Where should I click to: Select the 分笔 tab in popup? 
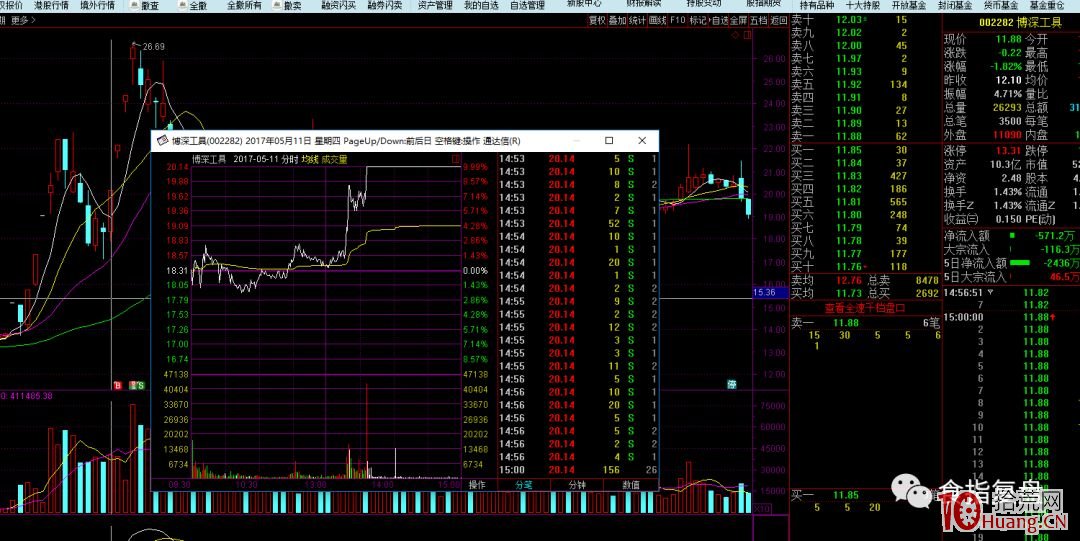click(524, 484)
